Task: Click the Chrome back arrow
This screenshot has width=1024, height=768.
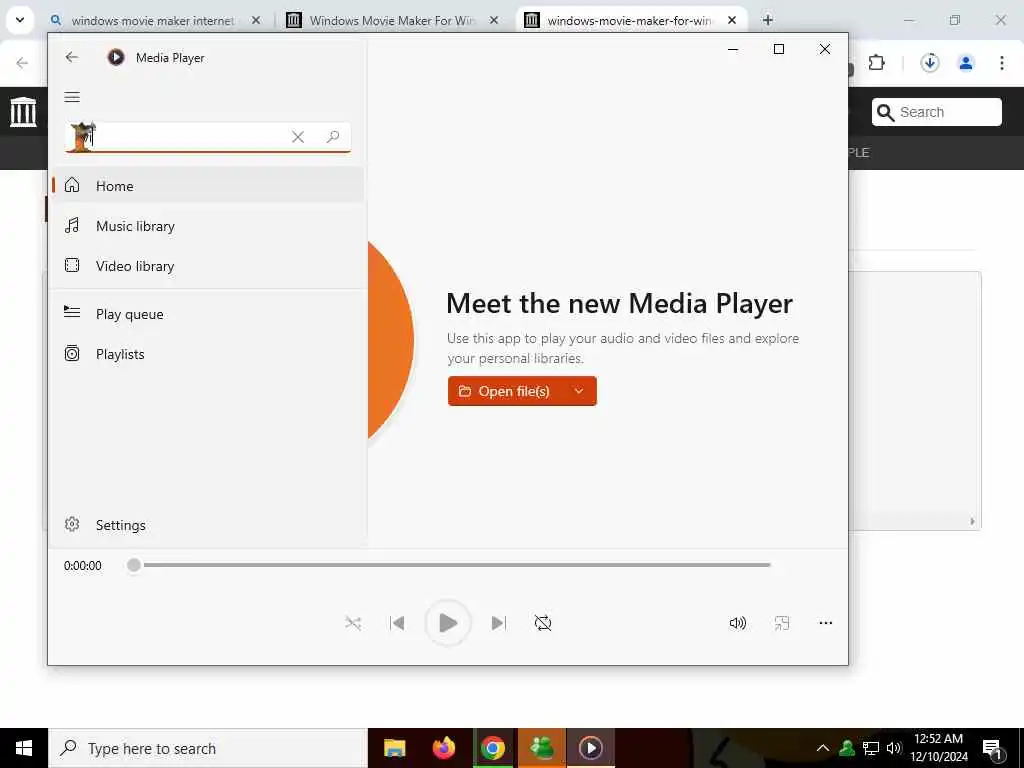Action: click(22, 63)
